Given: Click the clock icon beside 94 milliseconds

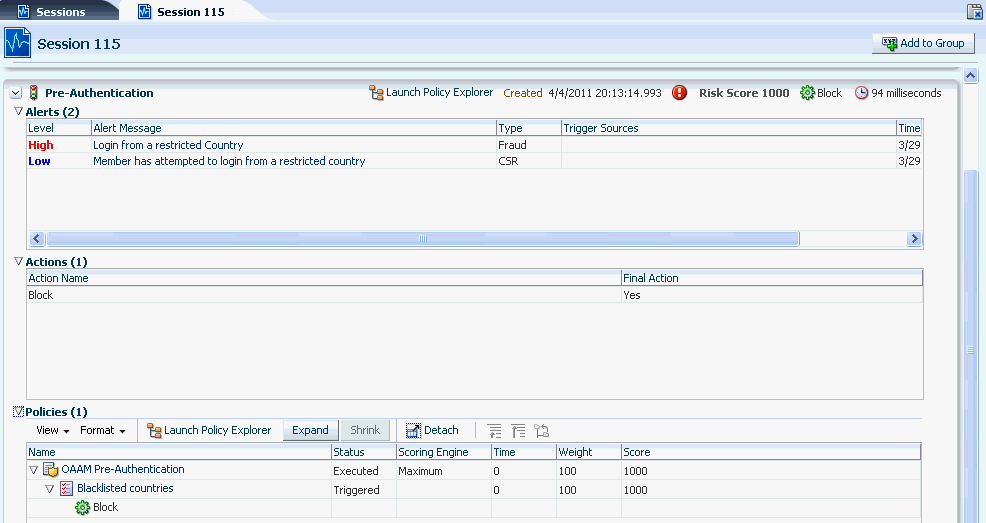Looking at the screenshot, I should tap(861, 93).
